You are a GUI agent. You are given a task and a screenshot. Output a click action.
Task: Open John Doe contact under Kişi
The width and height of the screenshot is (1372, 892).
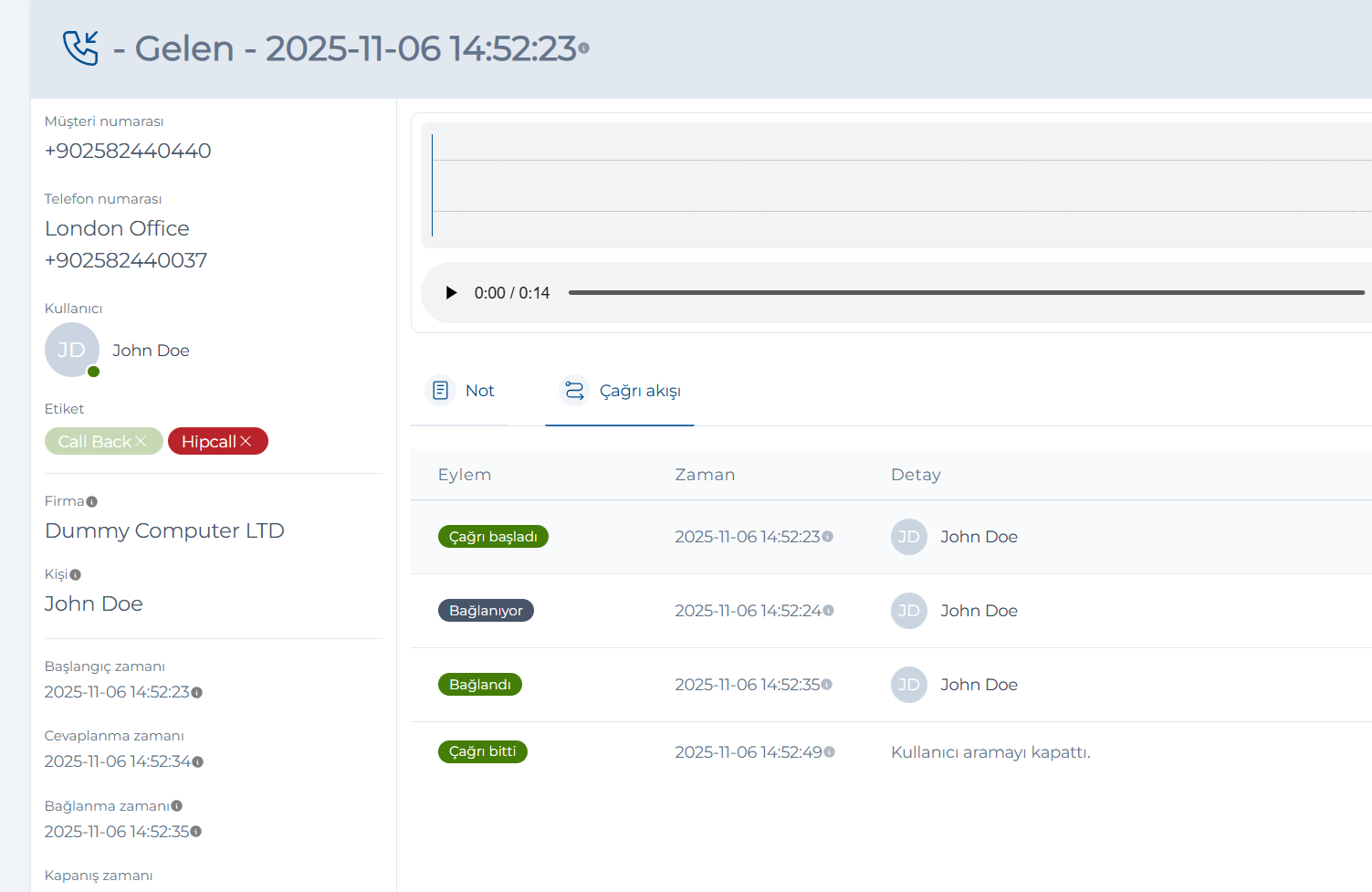(x=94, y=603)
